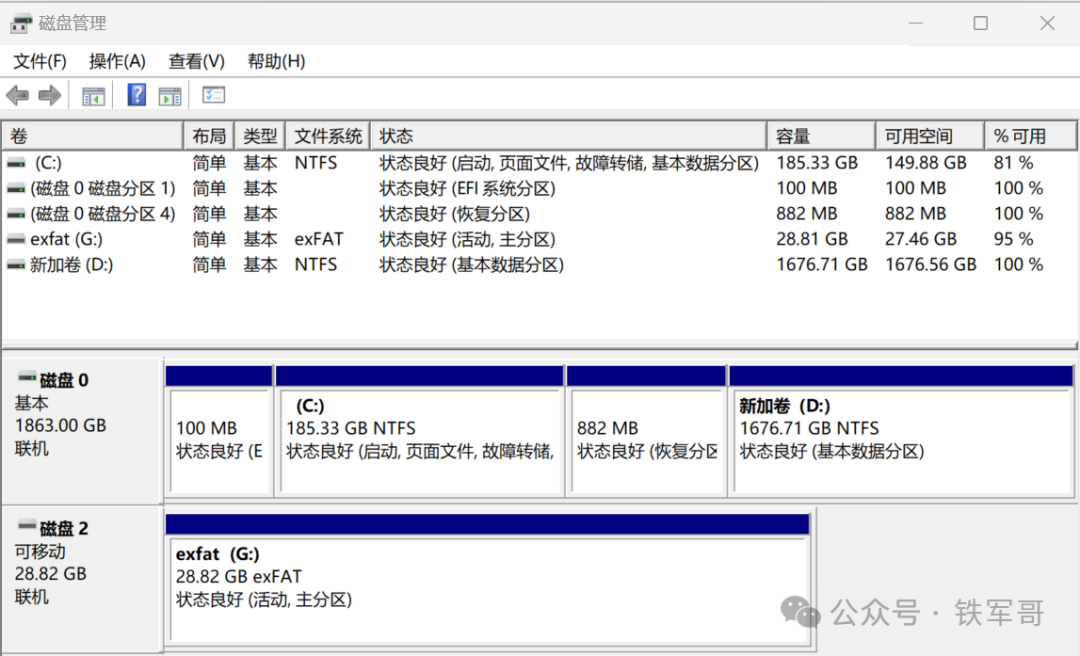Open Help via the question mark icon
Viewport: 1080px width, 656px height.
(x=137, y=95)
